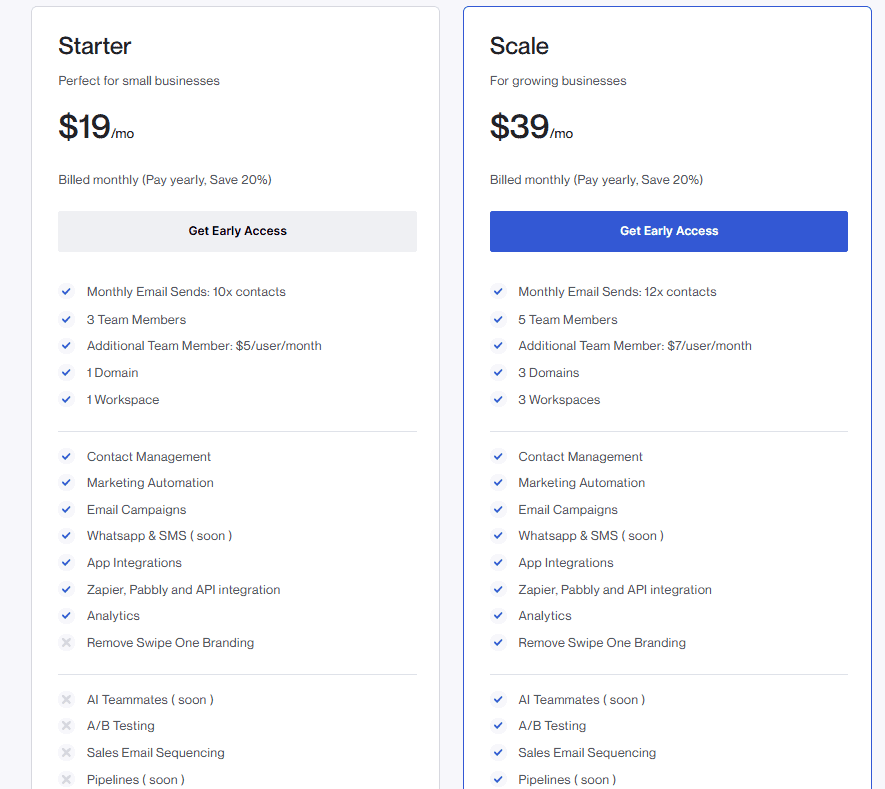Screen dimensions: 885x789
Task: Click Scale's Zapier, Pabbly and API integration text
Action: tap(614, 590)
